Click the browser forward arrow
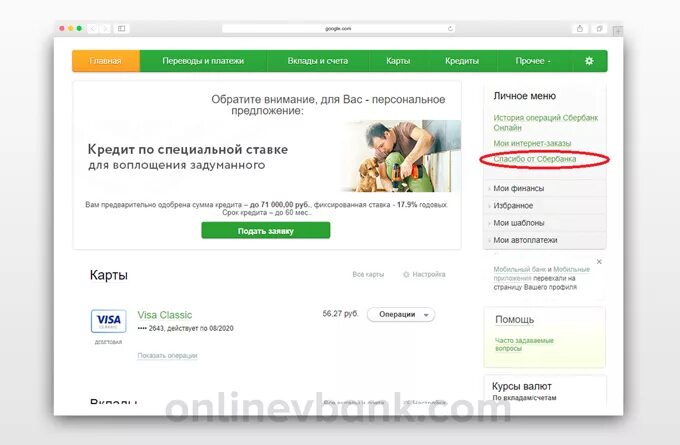680x445 pixels. (105, 29)
